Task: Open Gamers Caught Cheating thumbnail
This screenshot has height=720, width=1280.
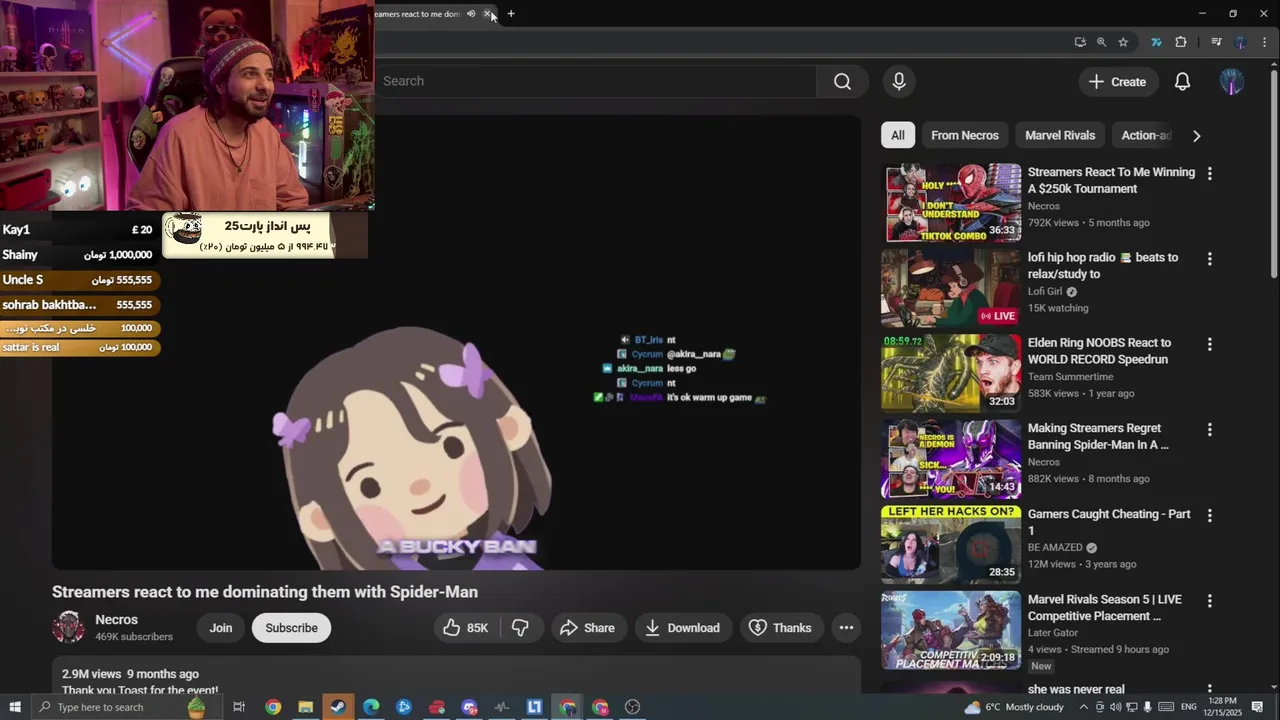Action: [951, 545]
